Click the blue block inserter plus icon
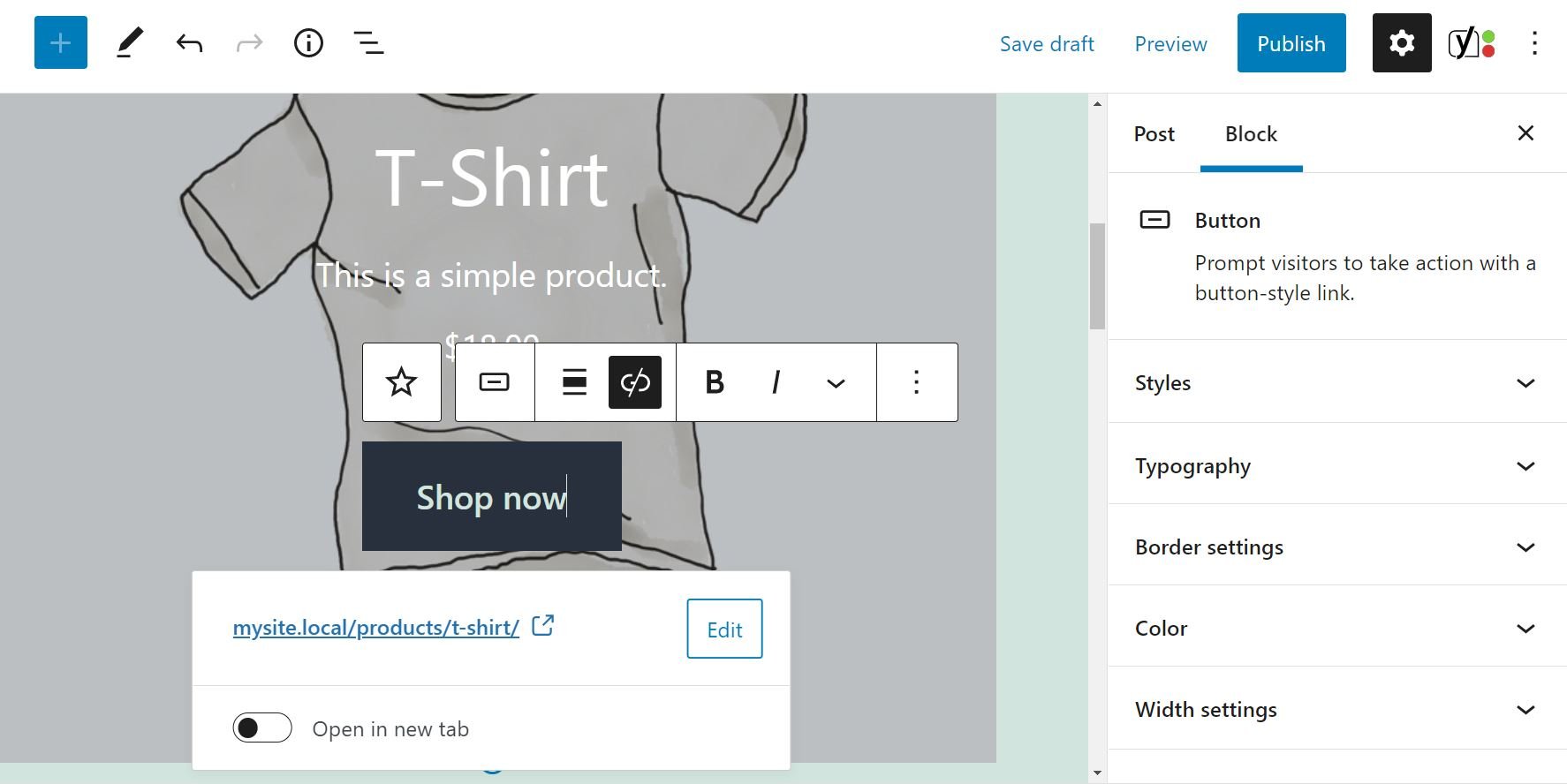The height and width of the screenshot is (784, 1567). (x=61, y=42)
